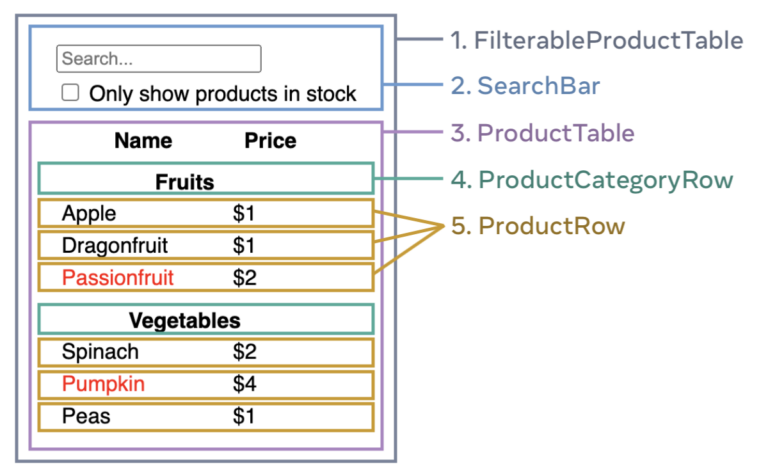Viewport: 768px width, 476px height.
Task: Click the red Passionfruit product name
Action: coord(117,277)
